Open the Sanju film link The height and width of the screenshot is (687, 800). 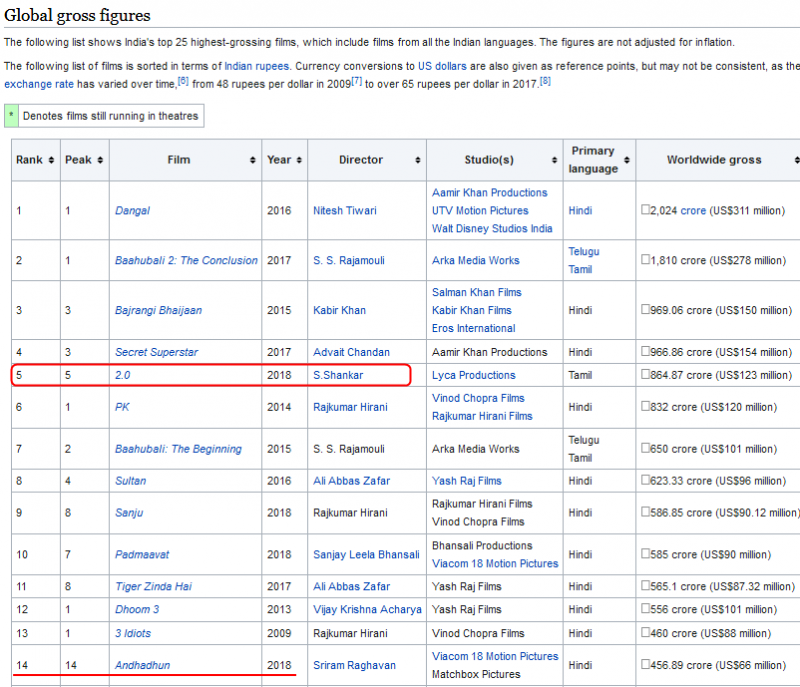click(x=129, y=513)
